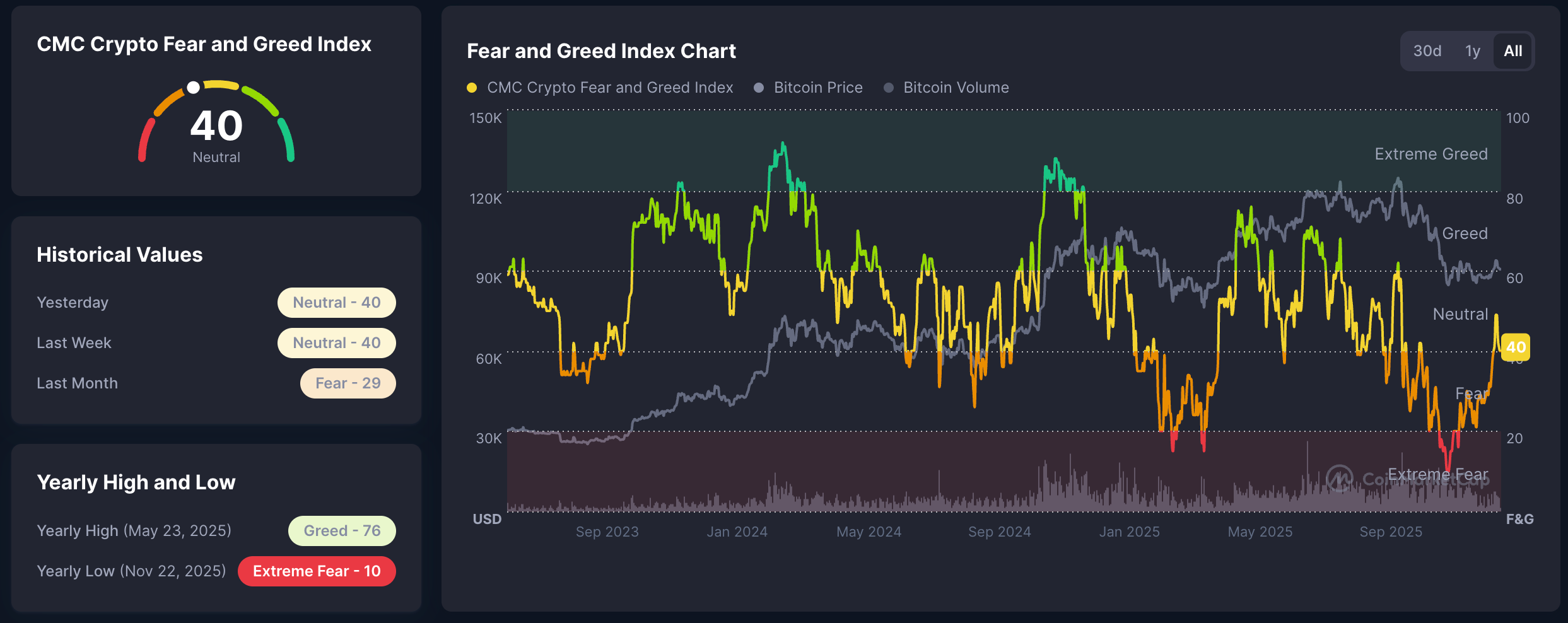Click the Extreme Fear - 10 red badge
Image resolution: width=1568 pixels, height=623 pixels.
(x=317, y=571)
